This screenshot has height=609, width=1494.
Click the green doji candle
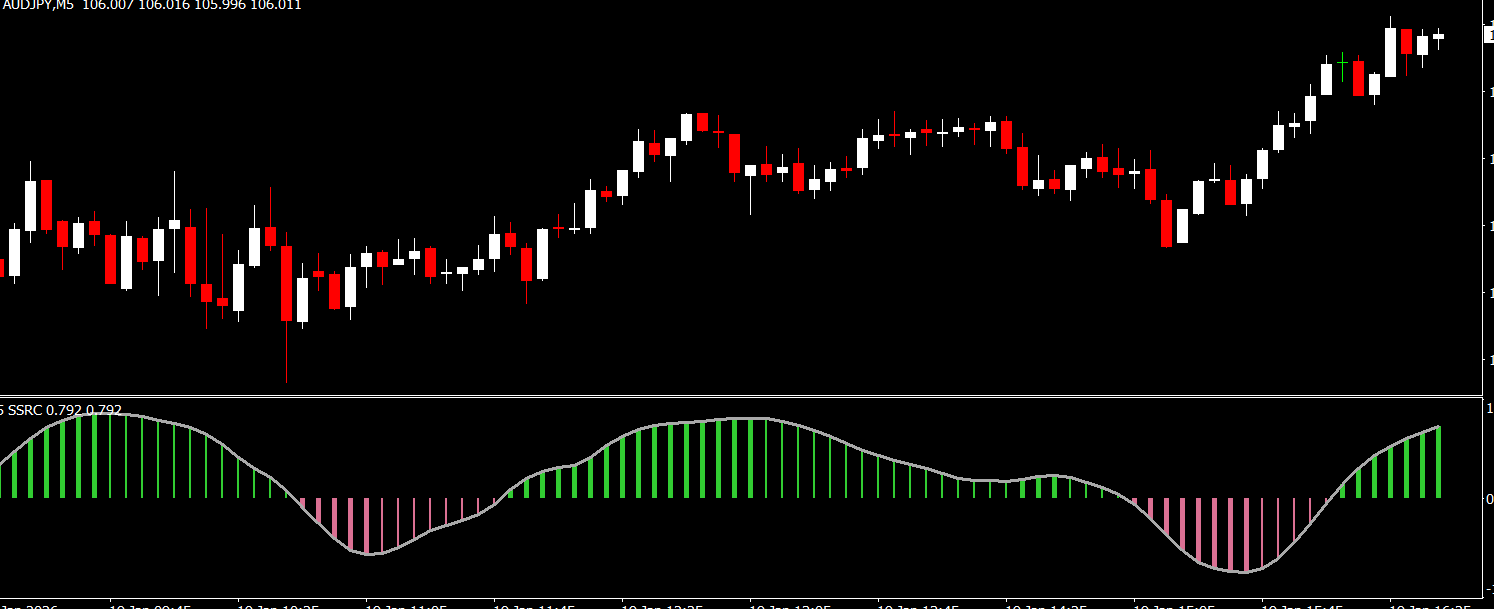(x=1342, y=64)
